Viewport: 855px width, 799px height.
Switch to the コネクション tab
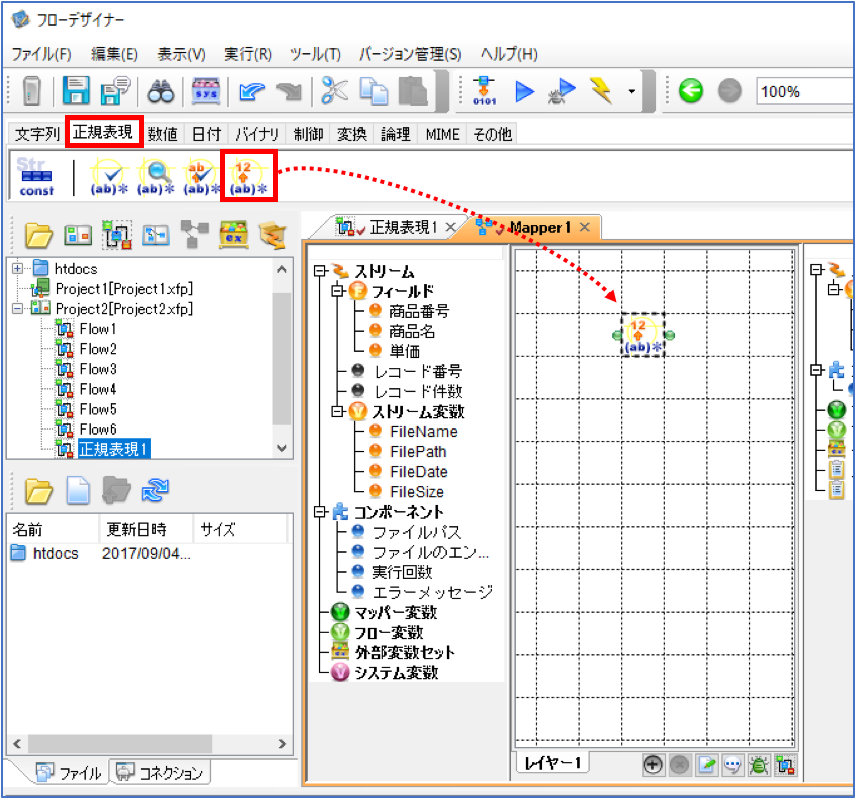pos(159,772)
